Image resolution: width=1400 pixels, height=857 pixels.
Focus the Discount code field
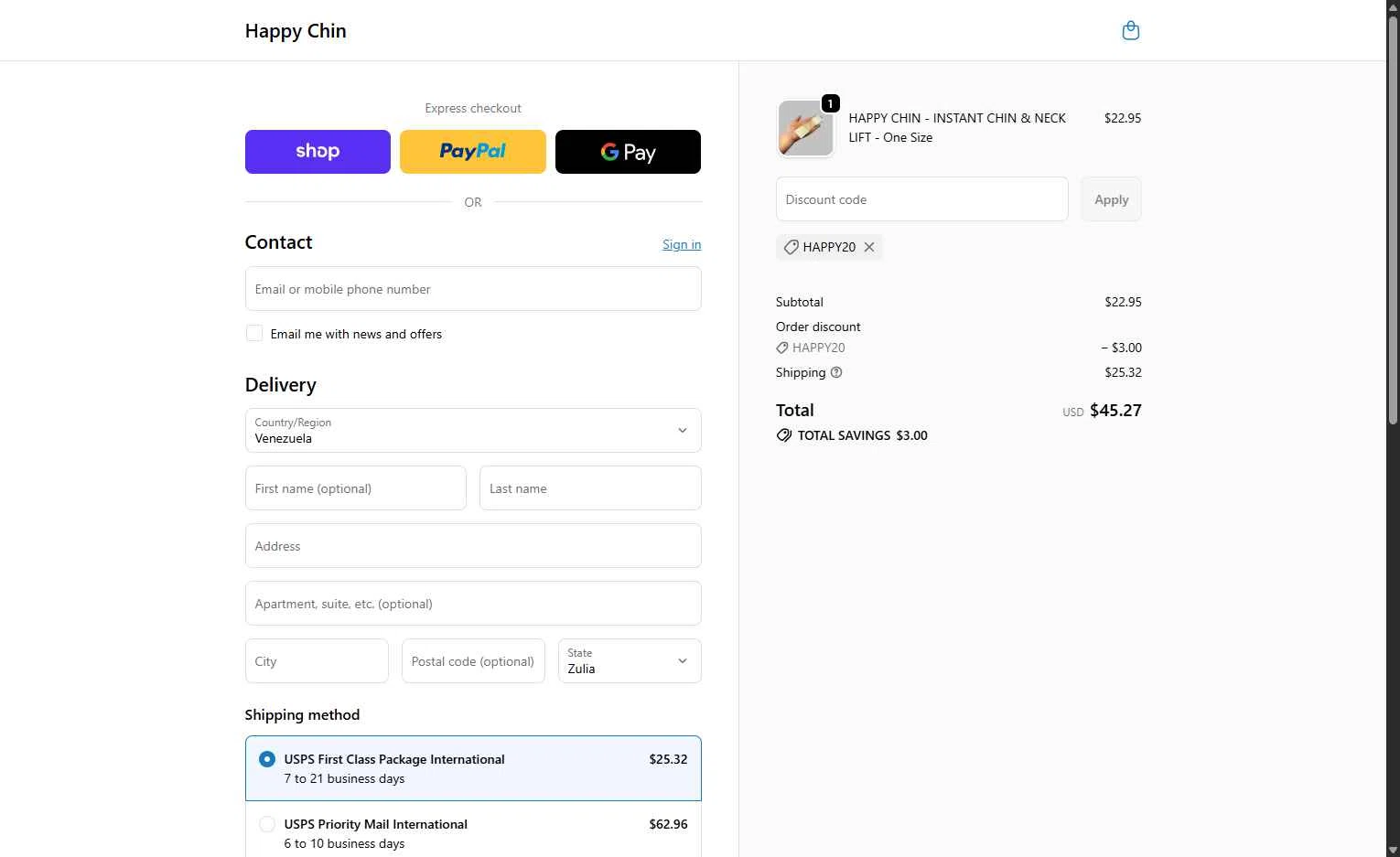click(x=922, y=199)
